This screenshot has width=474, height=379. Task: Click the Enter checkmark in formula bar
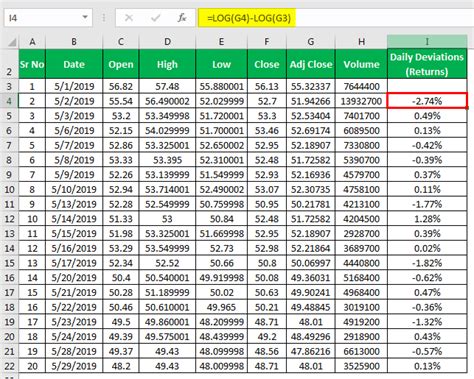coord(155,18)
